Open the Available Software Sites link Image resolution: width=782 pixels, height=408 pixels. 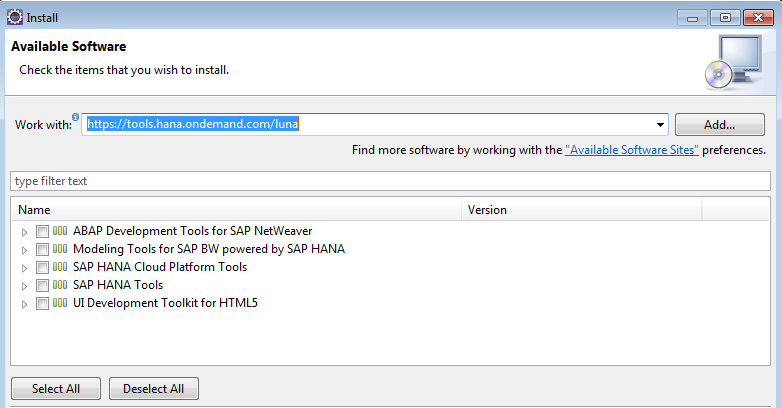click(x=632, y=150)
